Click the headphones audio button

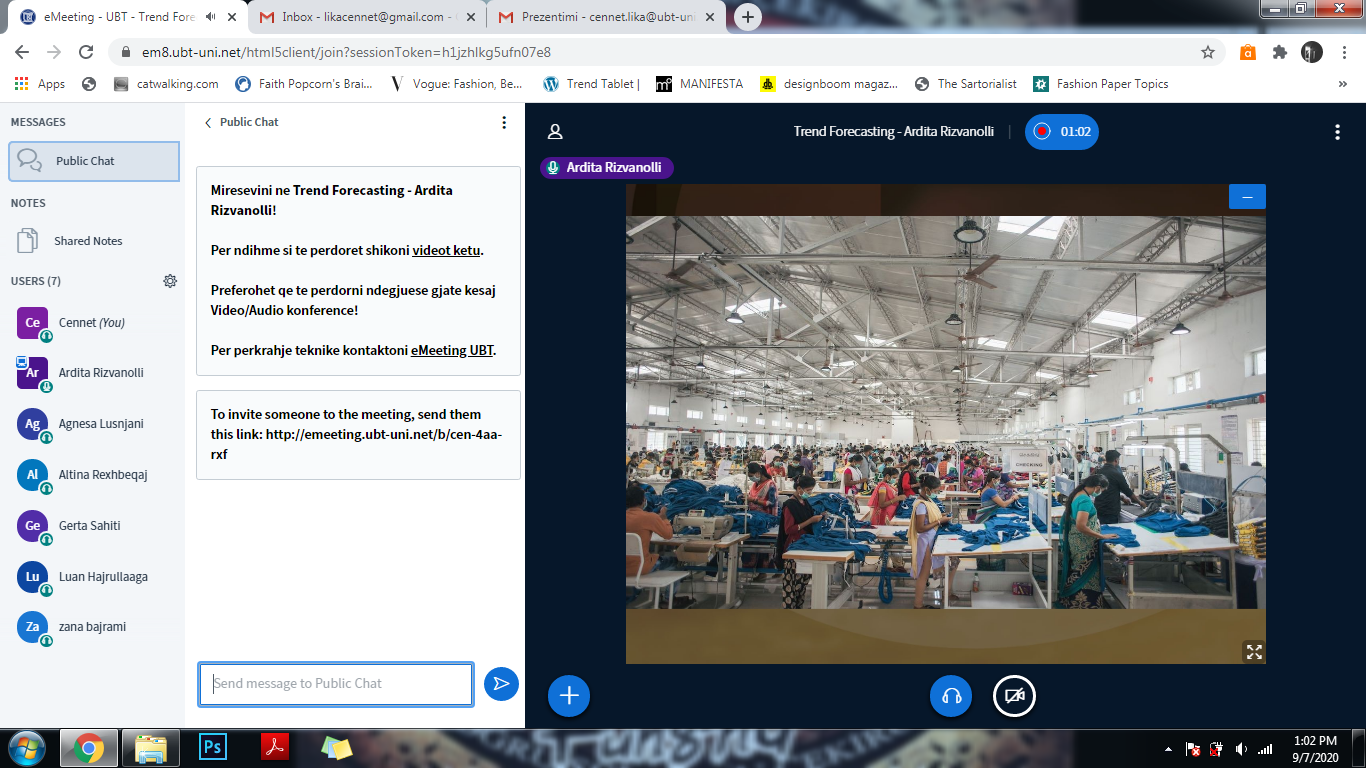pos(951,696)
